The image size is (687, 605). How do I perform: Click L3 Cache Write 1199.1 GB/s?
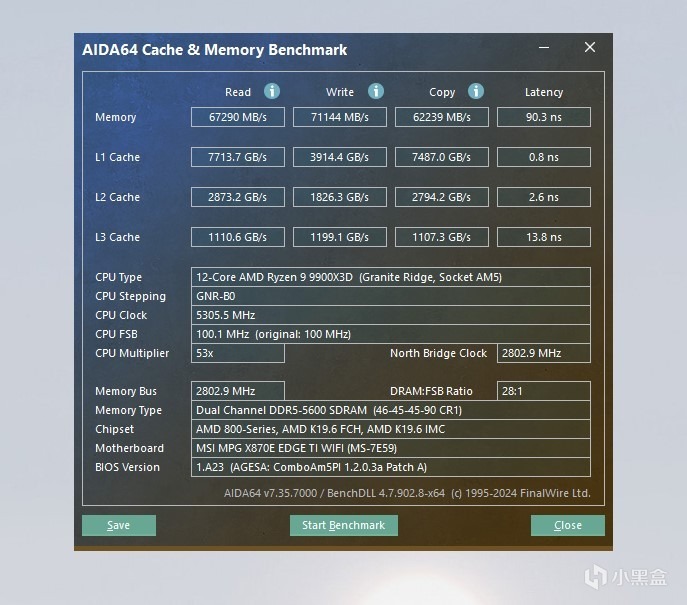pyautogui.click(x=340, y=237)
